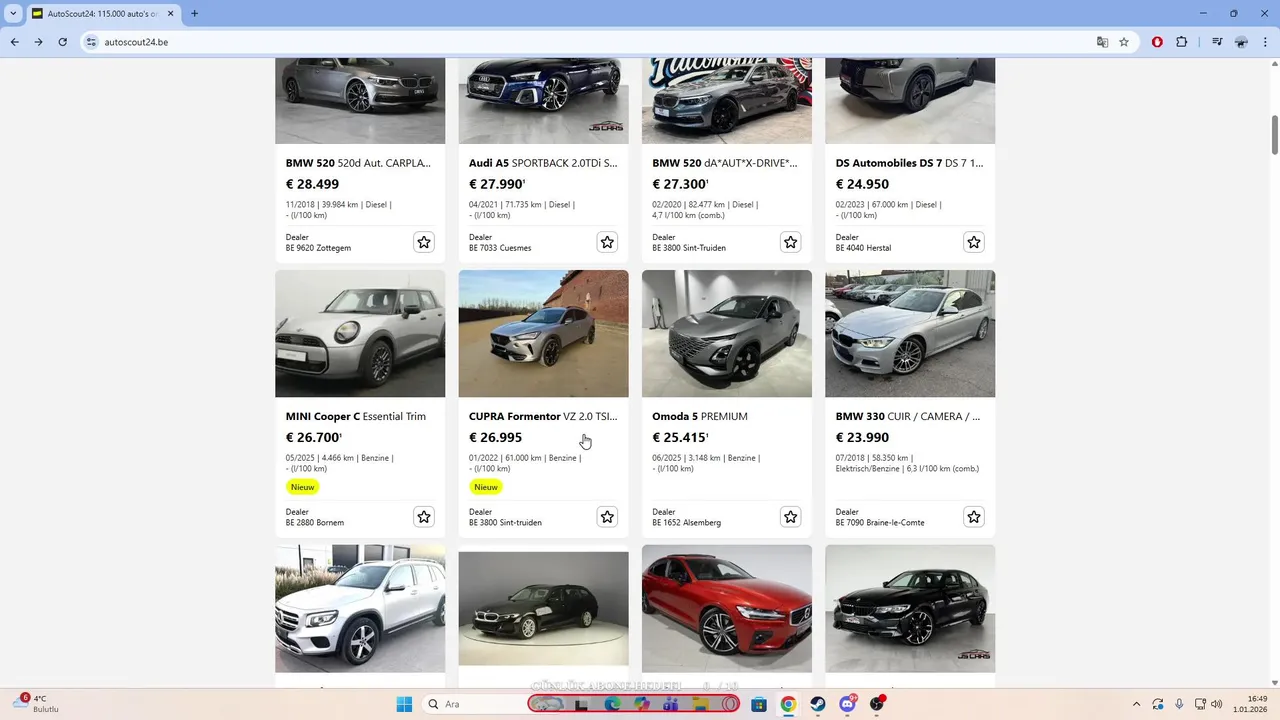The width and height of the screenshot is (1280, 720).
Task: Open the DS Automobiles DS 7 listing title
Action: point(909,163)
